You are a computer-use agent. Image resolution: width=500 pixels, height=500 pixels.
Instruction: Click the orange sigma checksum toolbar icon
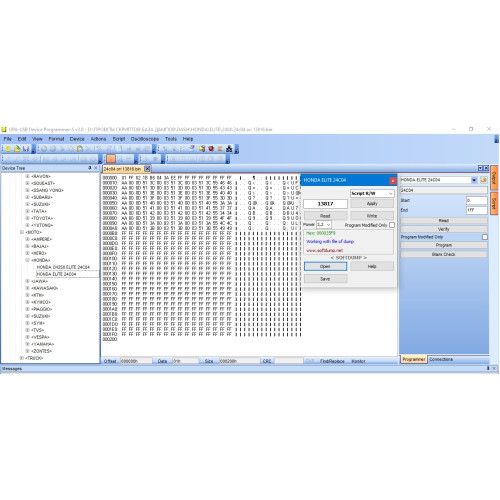pos(220,149)
